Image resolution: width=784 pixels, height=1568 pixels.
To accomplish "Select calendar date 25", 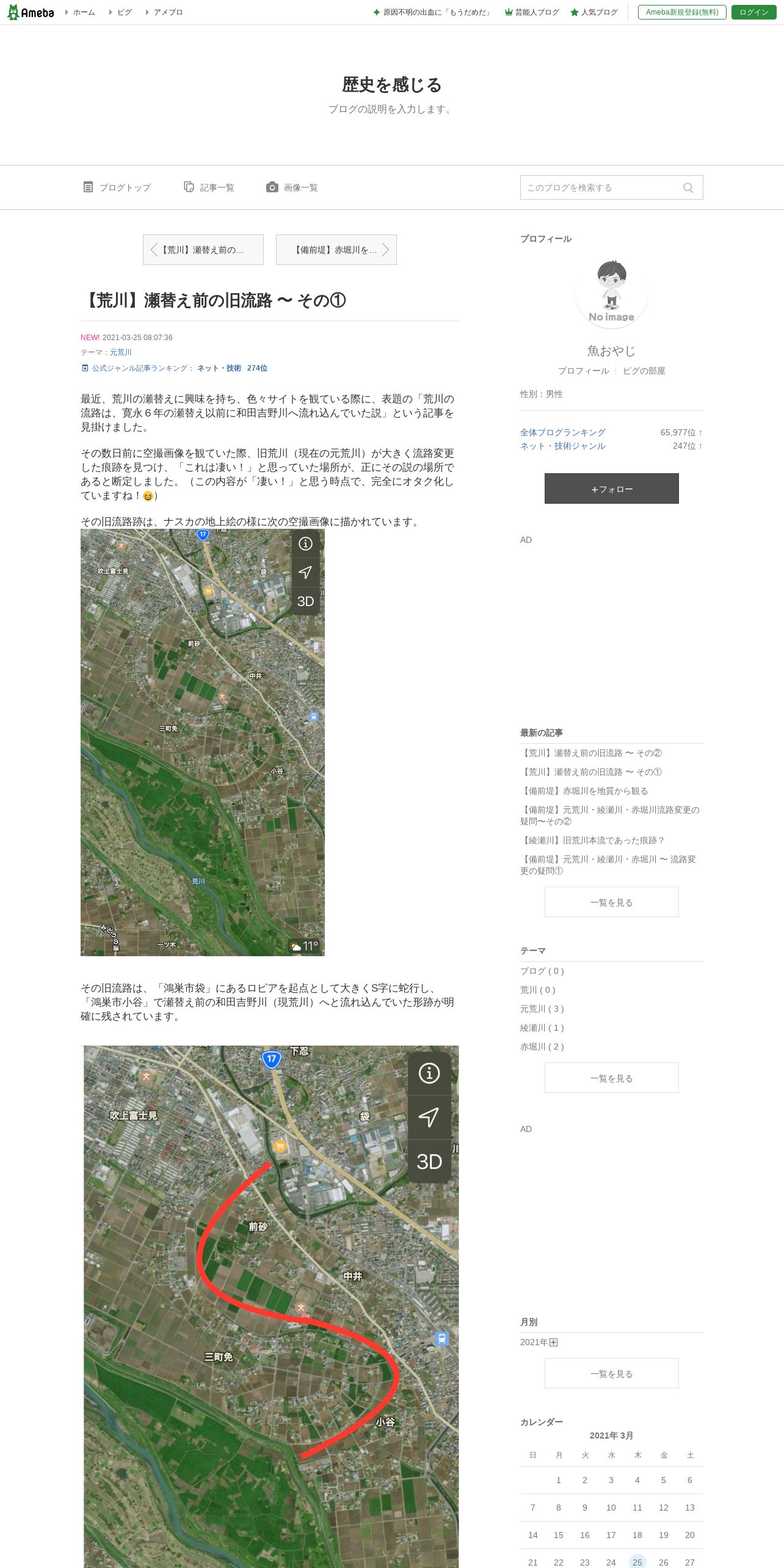I will (x=637, y=1562).
